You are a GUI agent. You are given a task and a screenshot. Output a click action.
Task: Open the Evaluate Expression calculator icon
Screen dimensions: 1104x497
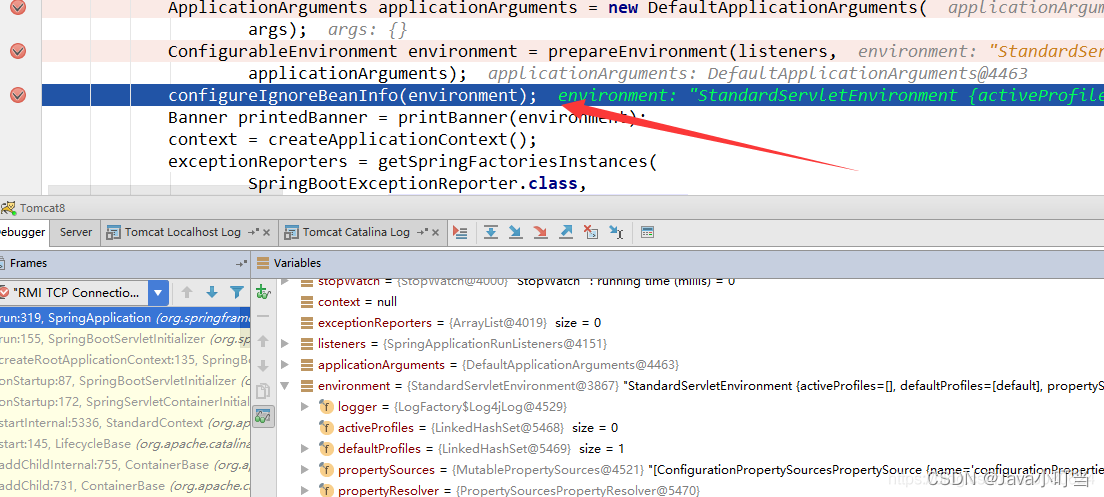pyautogui.click(x=648, y=232)
